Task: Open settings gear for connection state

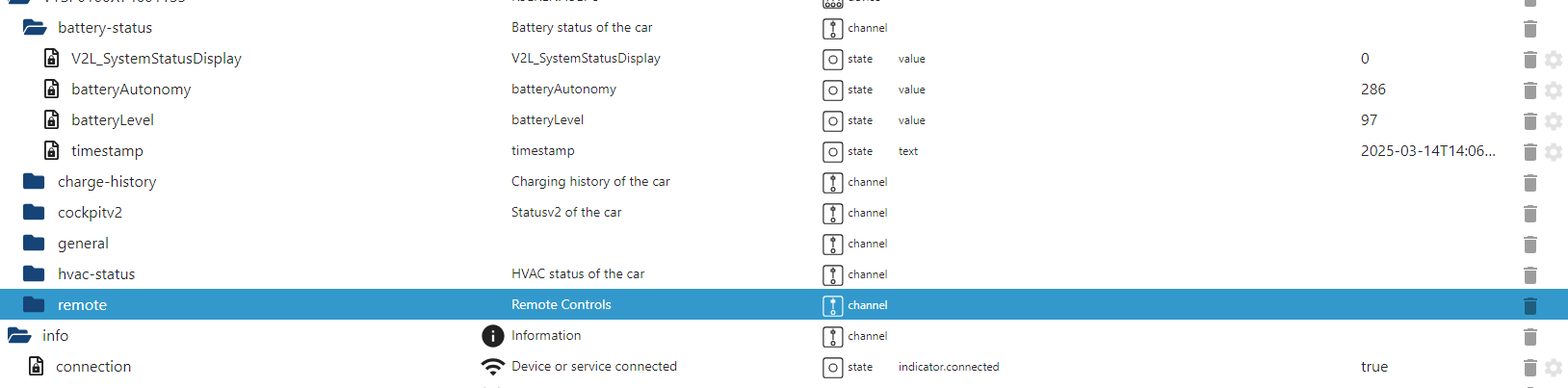Action: coord(1554,368)
